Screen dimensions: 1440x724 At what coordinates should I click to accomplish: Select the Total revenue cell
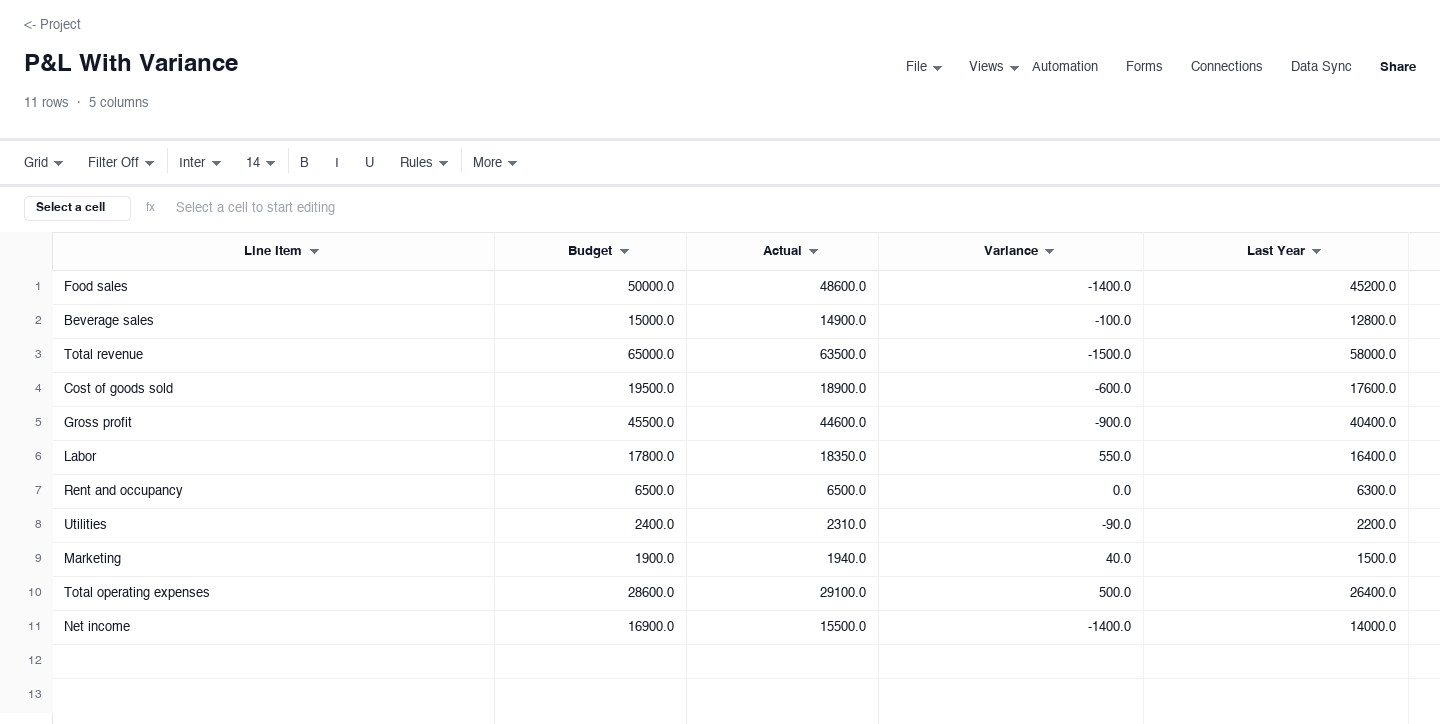point(273,355)
